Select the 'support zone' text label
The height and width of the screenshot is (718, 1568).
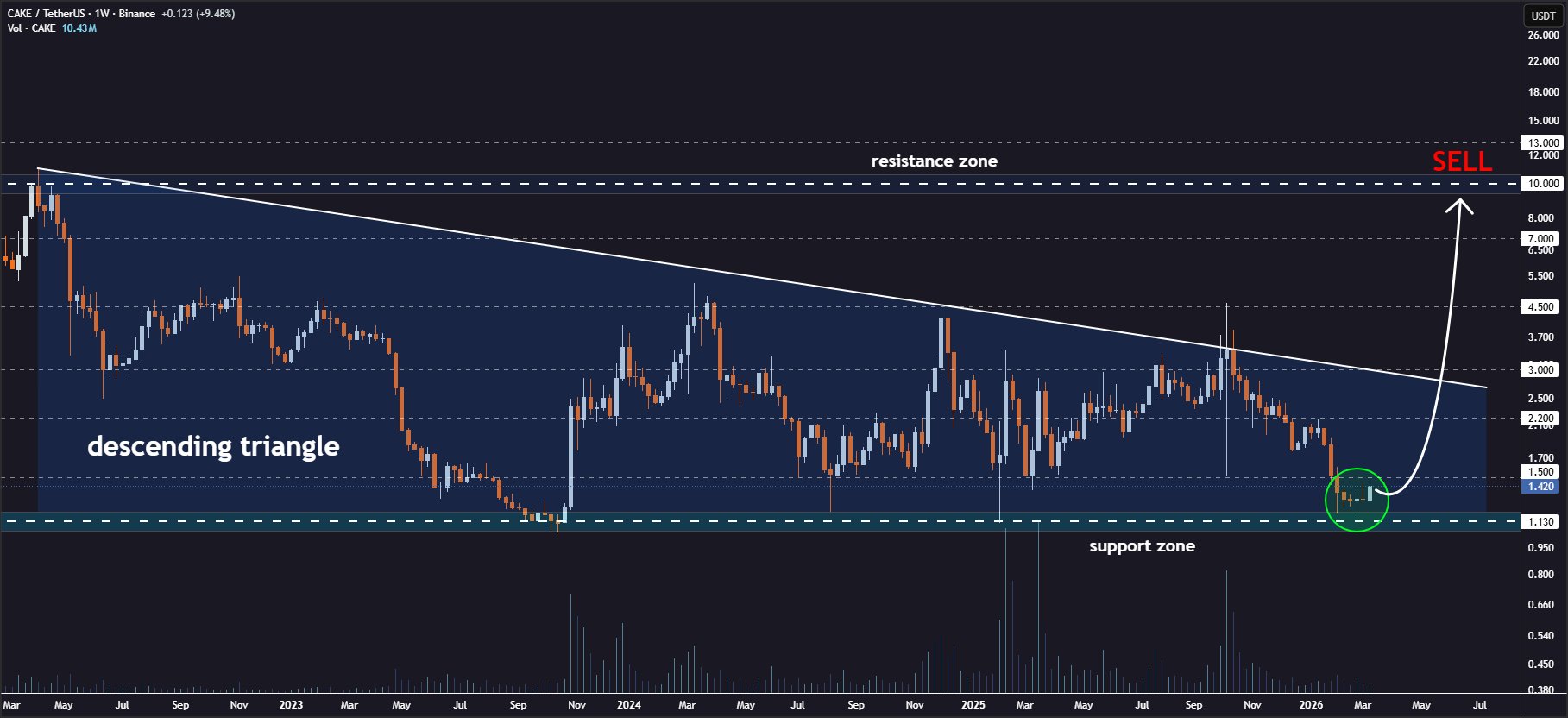click(x=1142, y=546)
